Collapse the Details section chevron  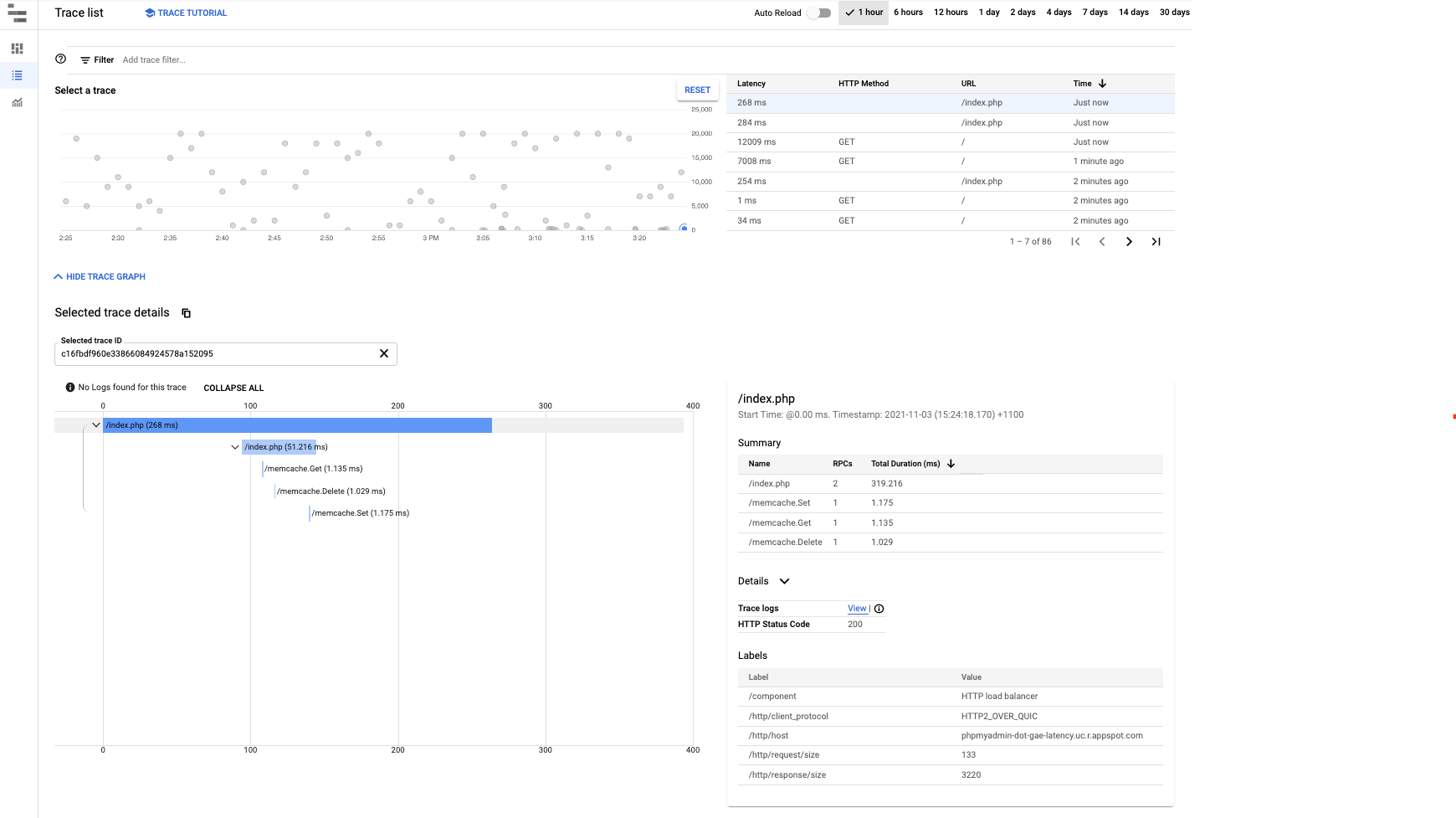point(785,580)
